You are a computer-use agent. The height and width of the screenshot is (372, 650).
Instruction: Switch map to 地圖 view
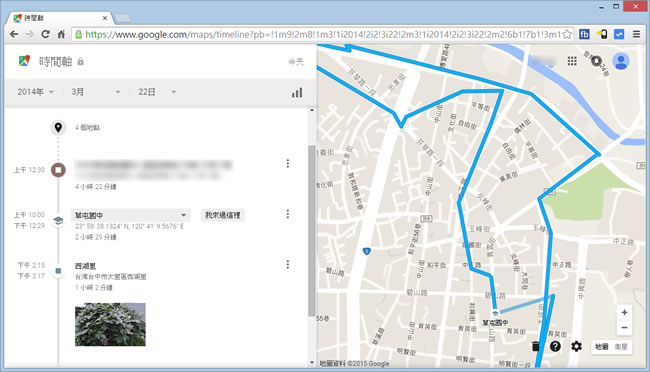click(602, 346)
